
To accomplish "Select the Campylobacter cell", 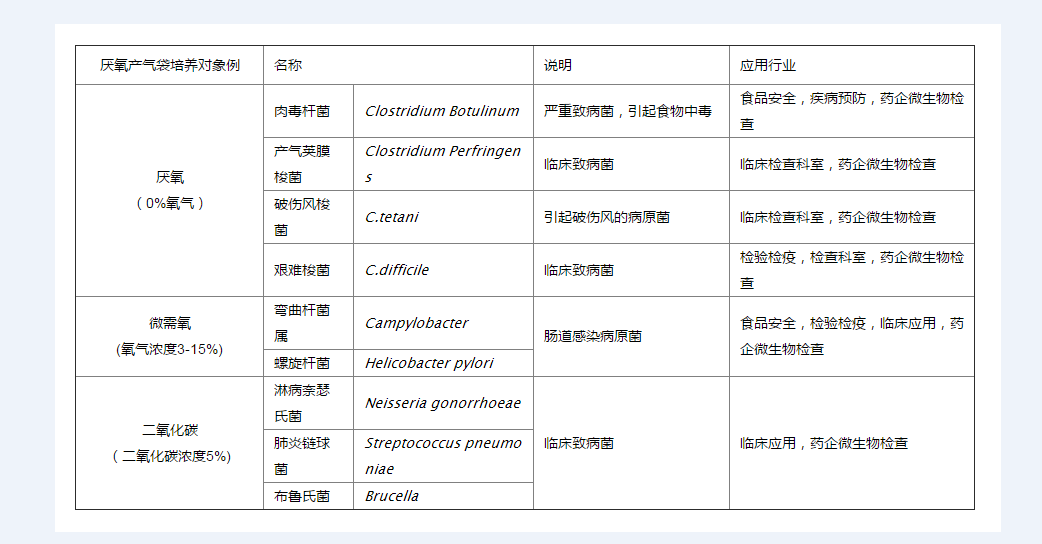I will point(416,323).
